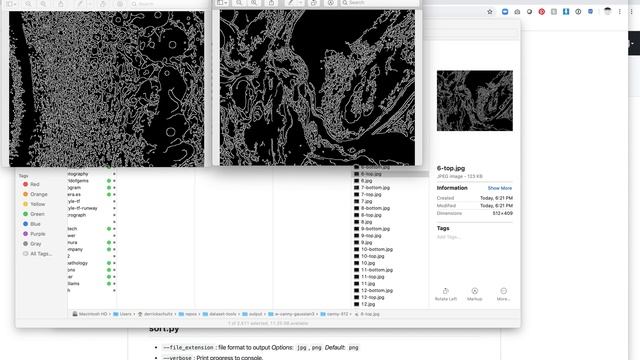Click the markup pen in right Preview toolbar
The image size is (640, 360).
tap(291, 2)
